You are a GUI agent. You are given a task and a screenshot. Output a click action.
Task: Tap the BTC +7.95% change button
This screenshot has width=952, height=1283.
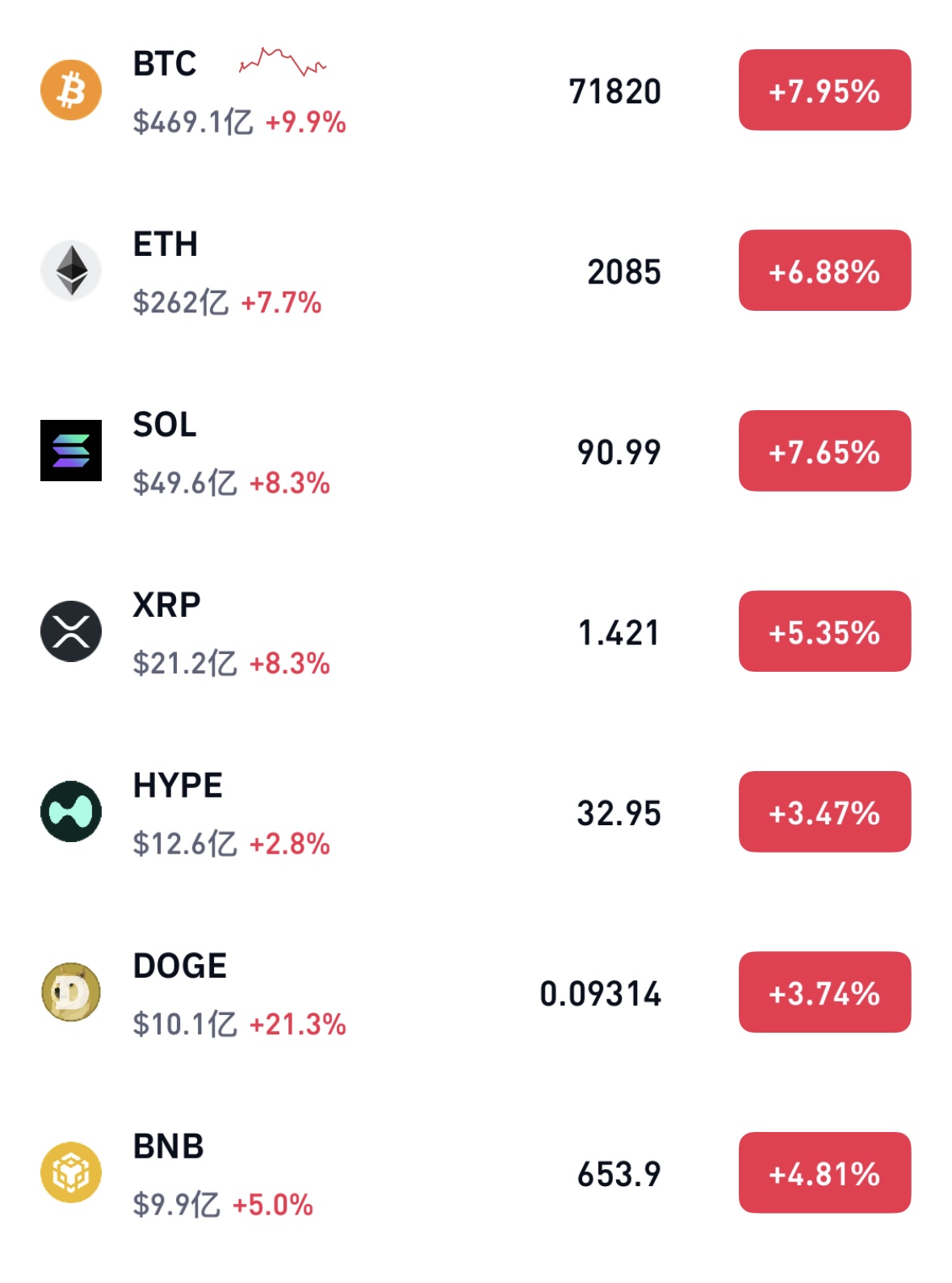[824, 90]
